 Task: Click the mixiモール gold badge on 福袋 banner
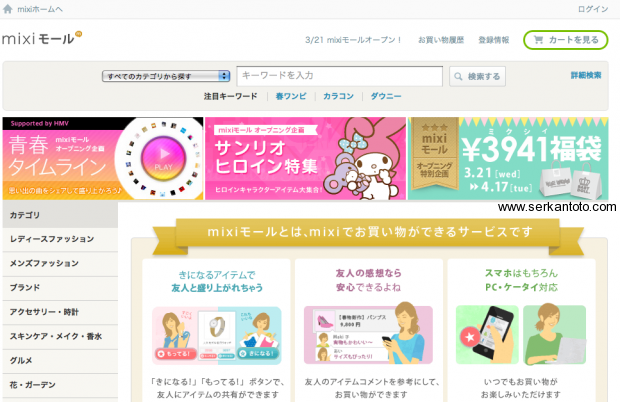point(434,154)
